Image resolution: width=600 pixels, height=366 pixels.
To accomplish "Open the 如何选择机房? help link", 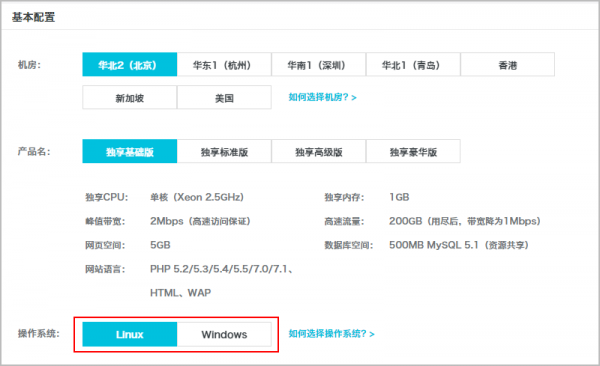I will [x=323, y=97].
